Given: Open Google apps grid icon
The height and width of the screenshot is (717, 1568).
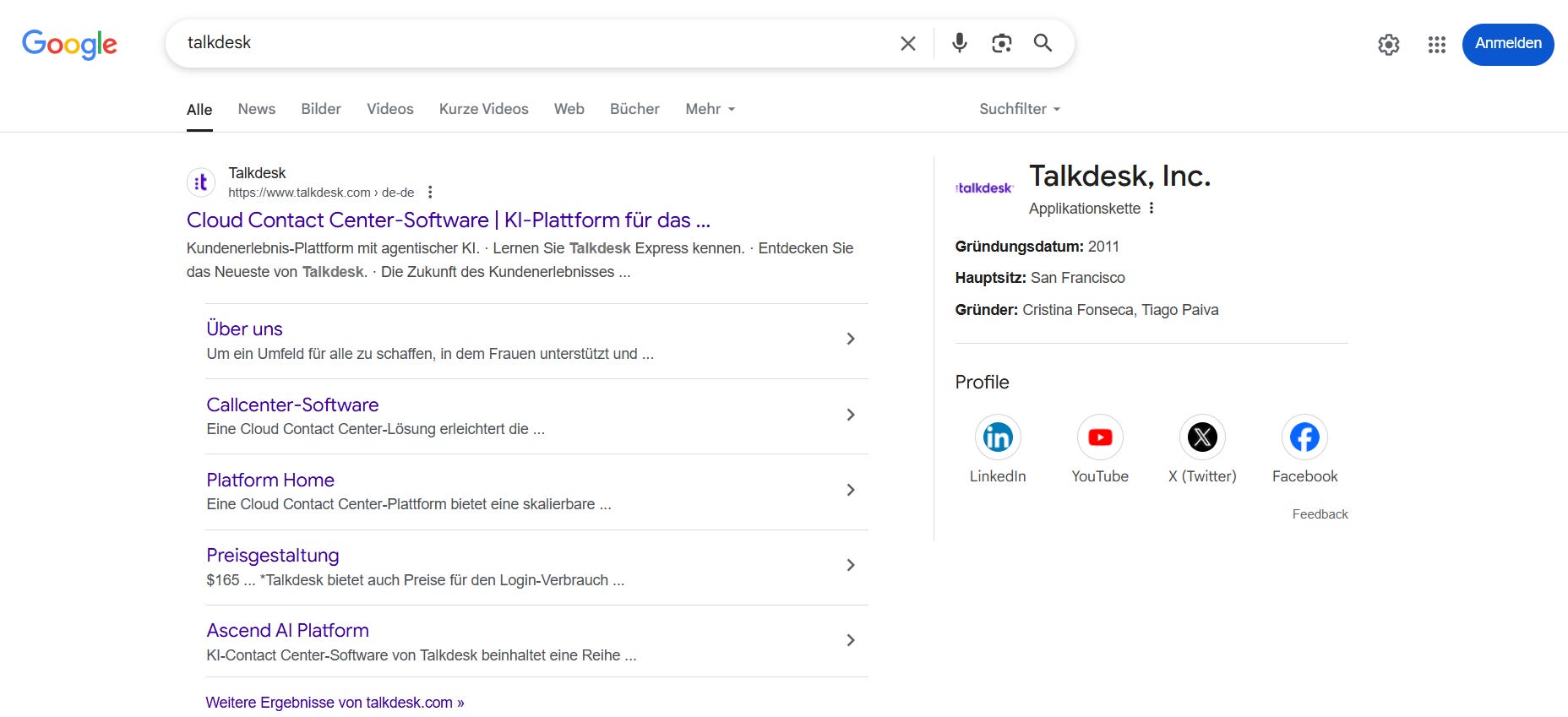Looking at the screenshot, I should coord(1437,44).
